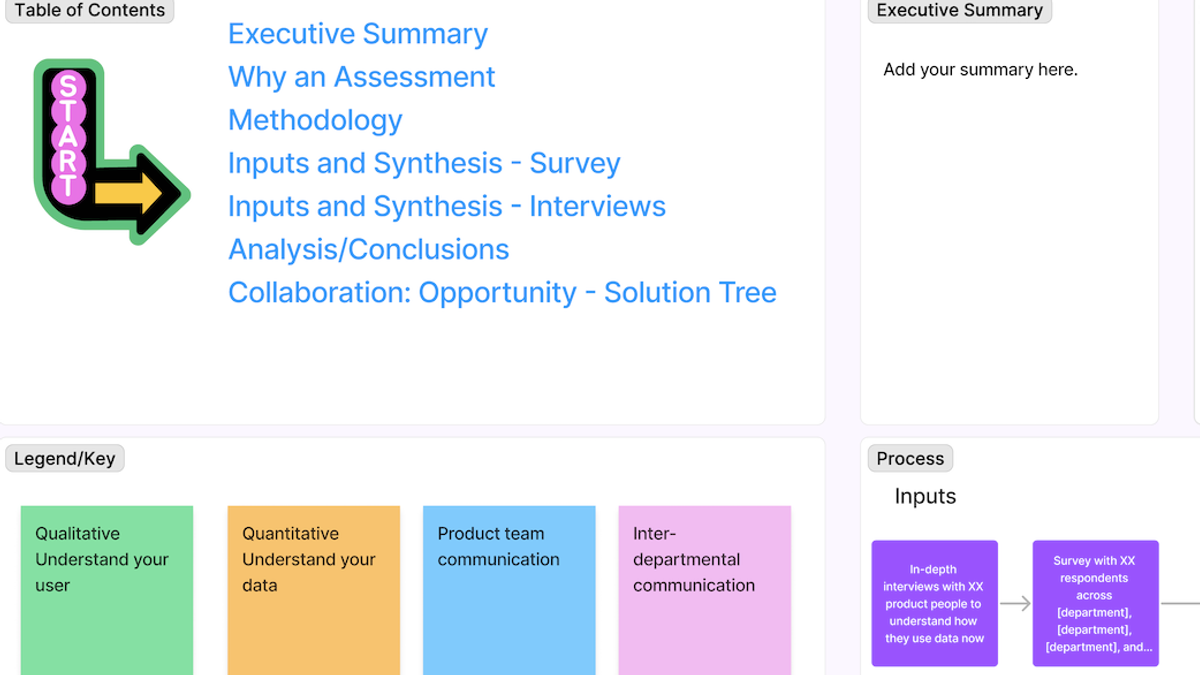Select the Inputs heading in the Process section
This screenshot has width=1200, height=675.
pos(926,496)
